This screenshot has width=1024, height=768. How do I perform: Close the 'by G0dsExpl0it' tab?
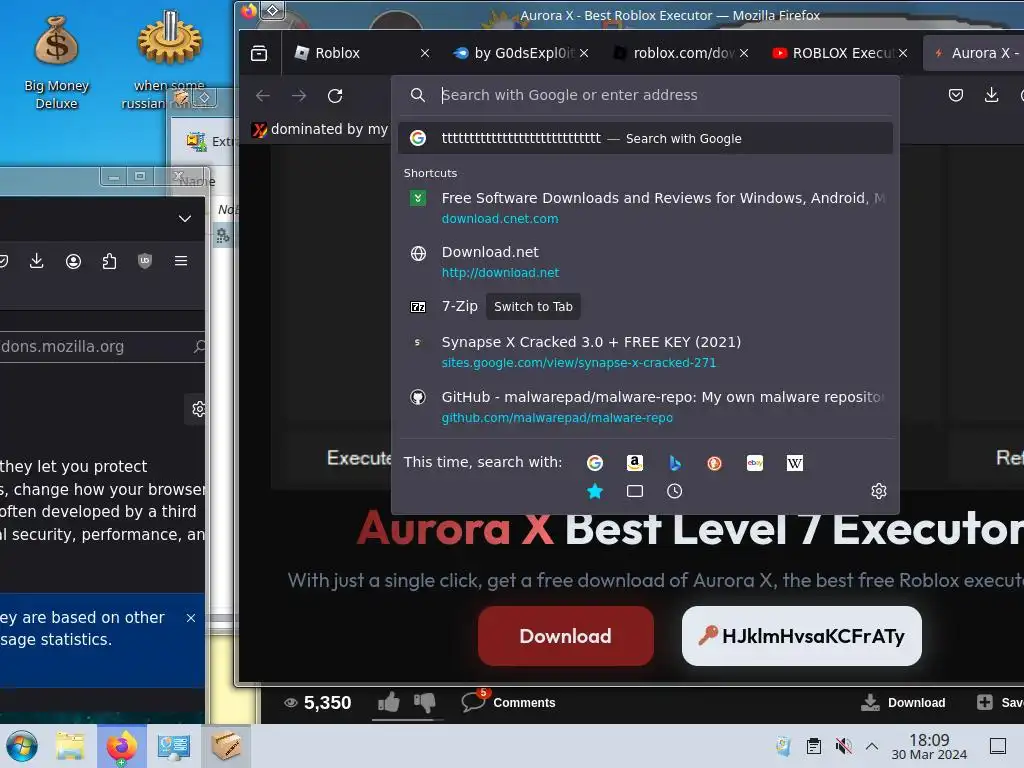(584, 53)
